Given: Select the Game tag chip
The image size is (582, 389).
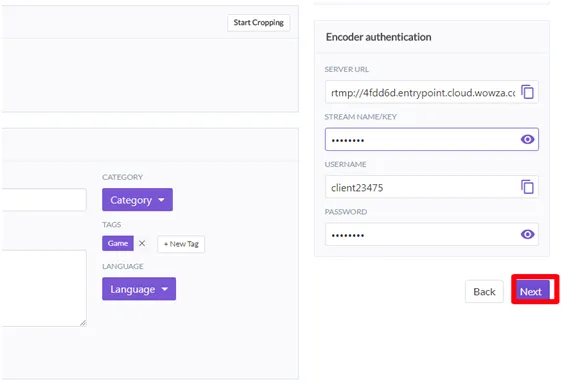Looking at the screenshot, I should [118, 243].
